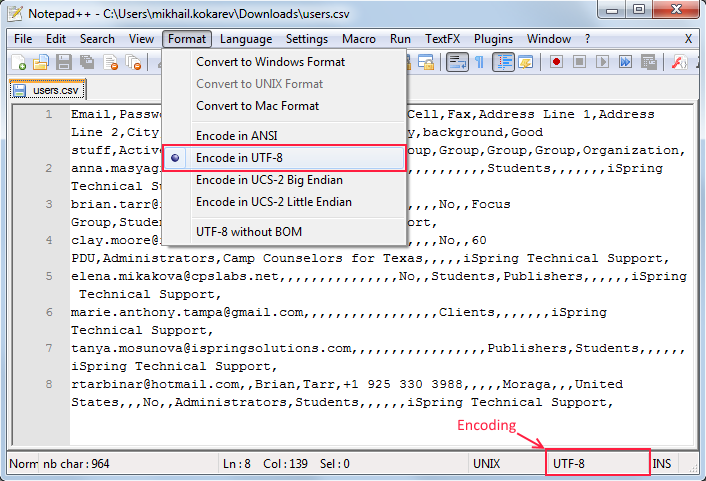Image resolution: width=706 pixels, height=481 pixels.
Task: Toggle Show All Characters pilcrow icon
Action: pos(480,62)
